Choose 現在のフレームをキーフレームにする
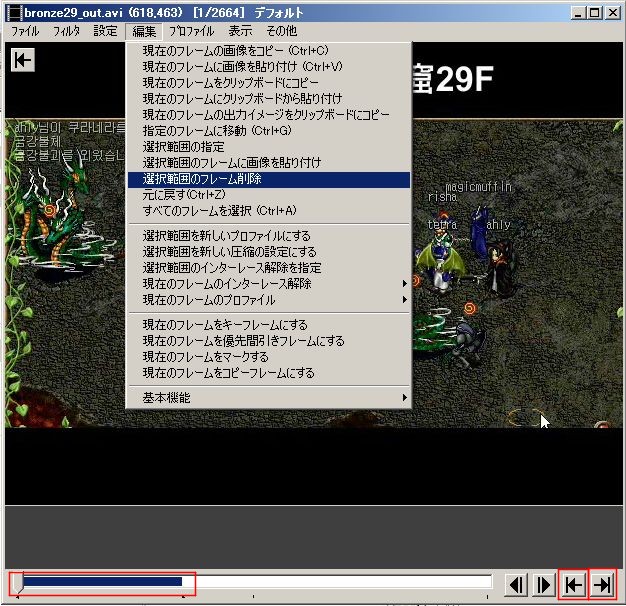The height and width of the screenshot is (606, 626). 269,325
